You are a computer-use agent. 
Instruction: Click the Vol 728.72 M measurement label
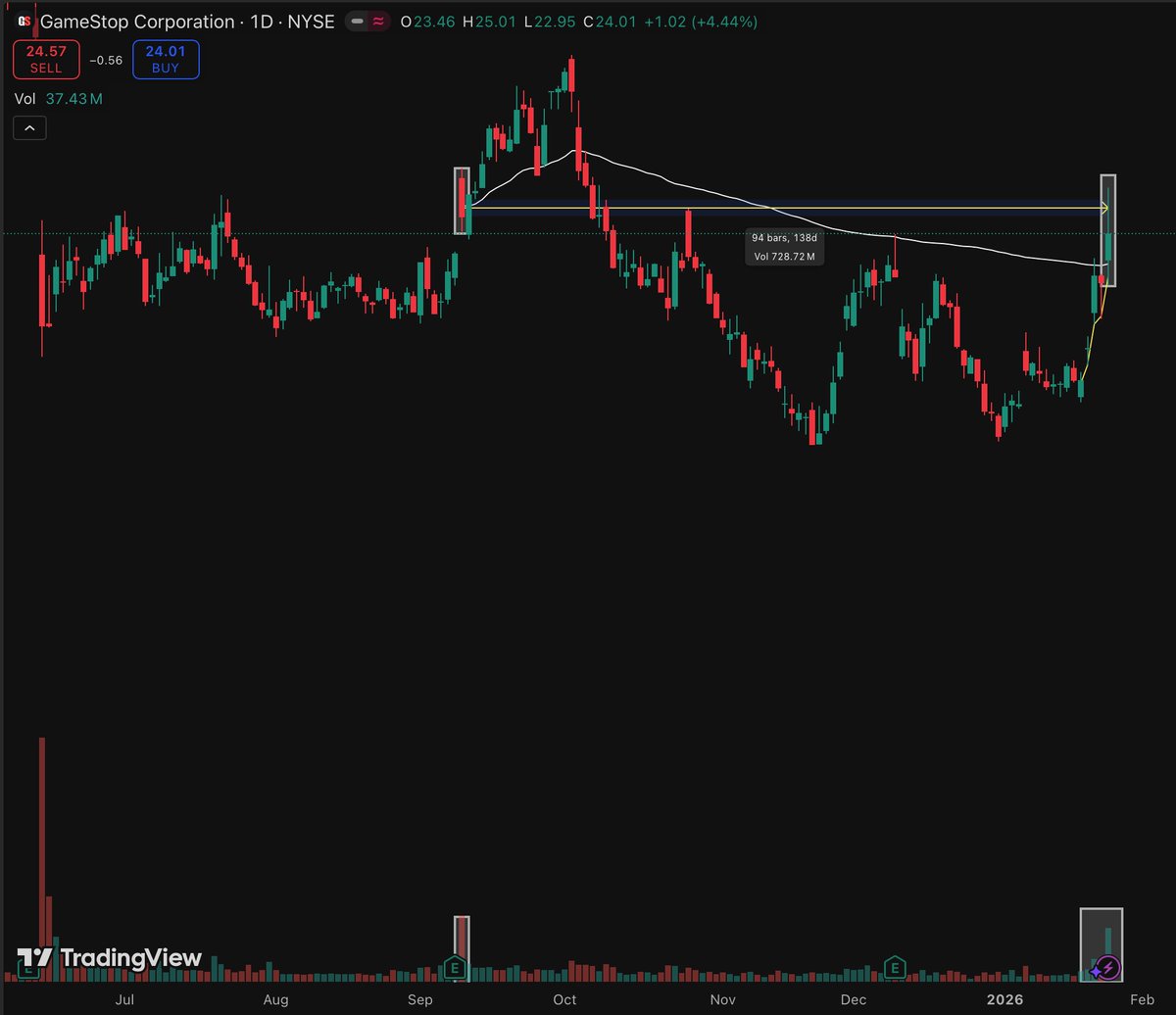tap(784, 256)
